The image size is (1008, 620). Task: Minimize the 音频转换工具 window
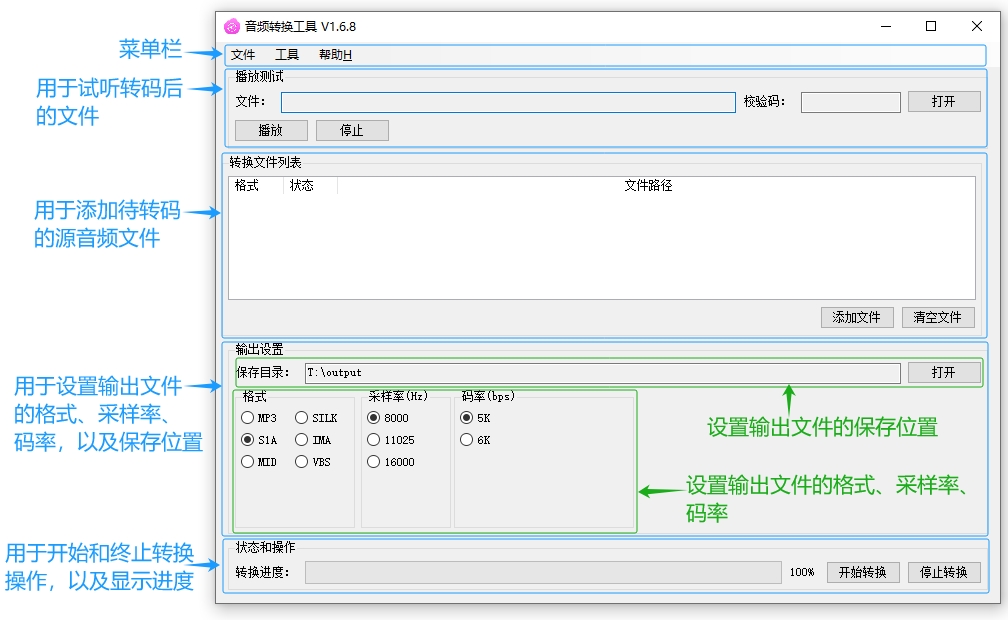(x=886, y=26)
